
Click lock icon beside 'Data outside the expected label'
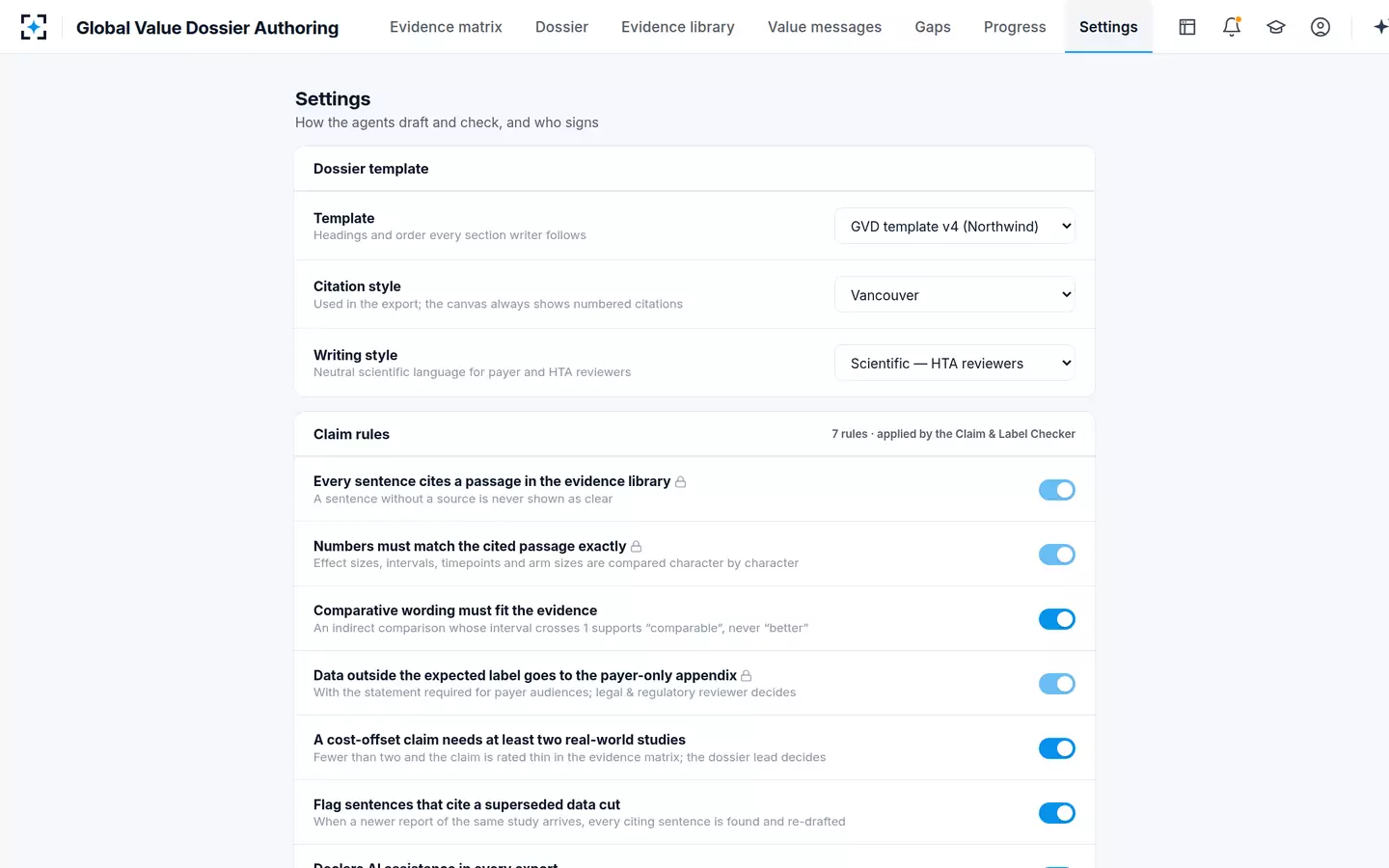(x=746, y=675)
